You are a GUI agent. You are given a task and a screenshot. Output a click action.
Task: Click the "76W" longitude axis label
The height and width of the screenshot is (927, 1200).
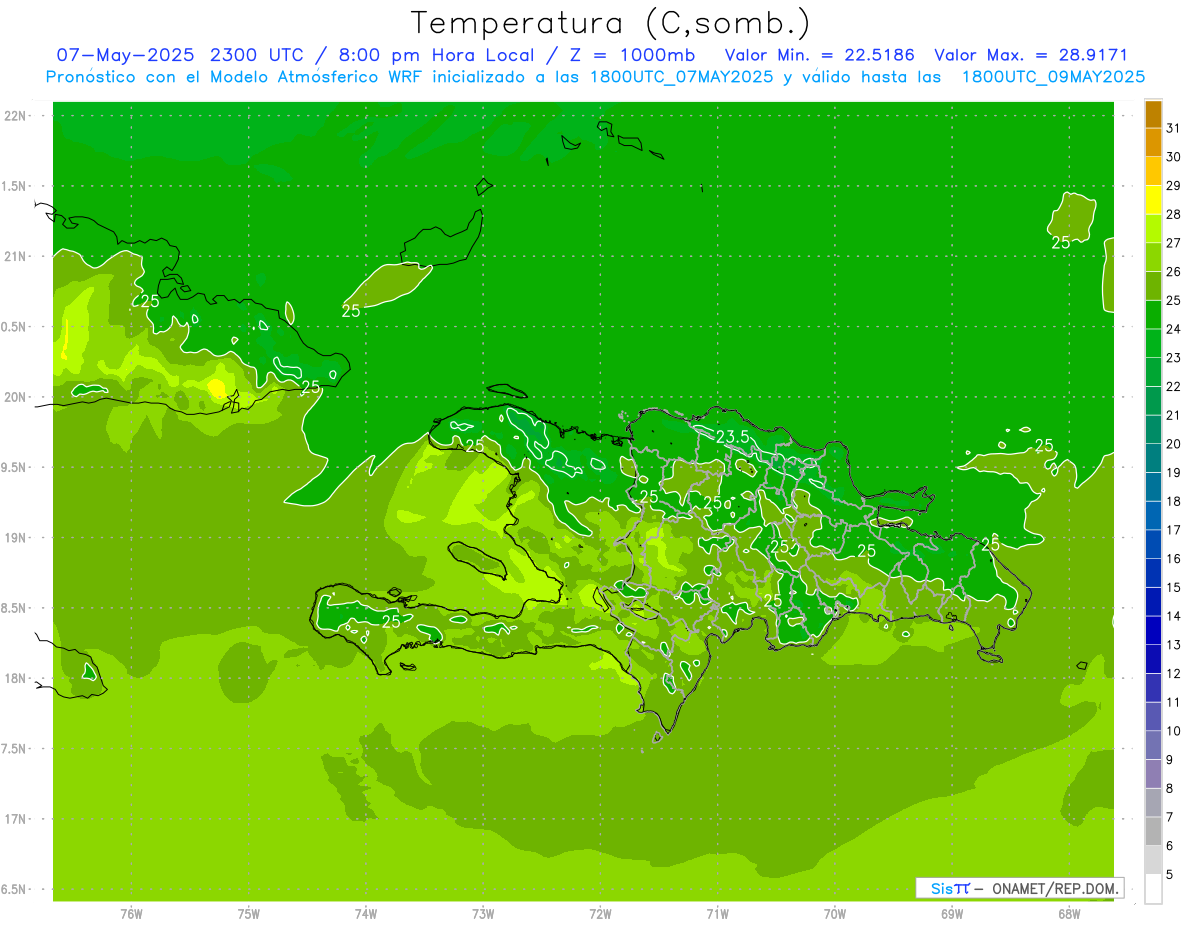[x=131, y=913]
